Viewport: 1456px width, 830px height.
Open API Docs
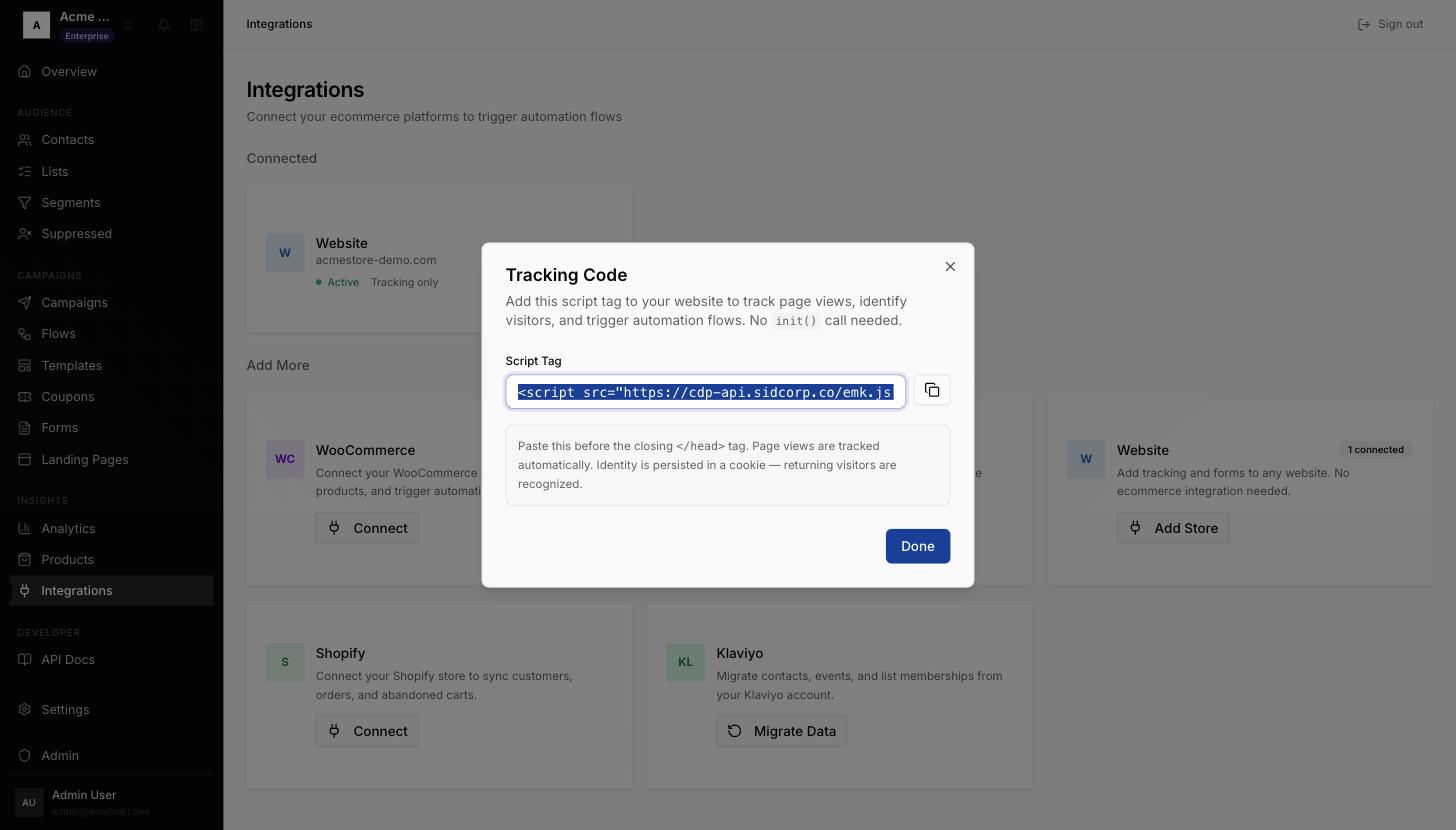[112, 660]
